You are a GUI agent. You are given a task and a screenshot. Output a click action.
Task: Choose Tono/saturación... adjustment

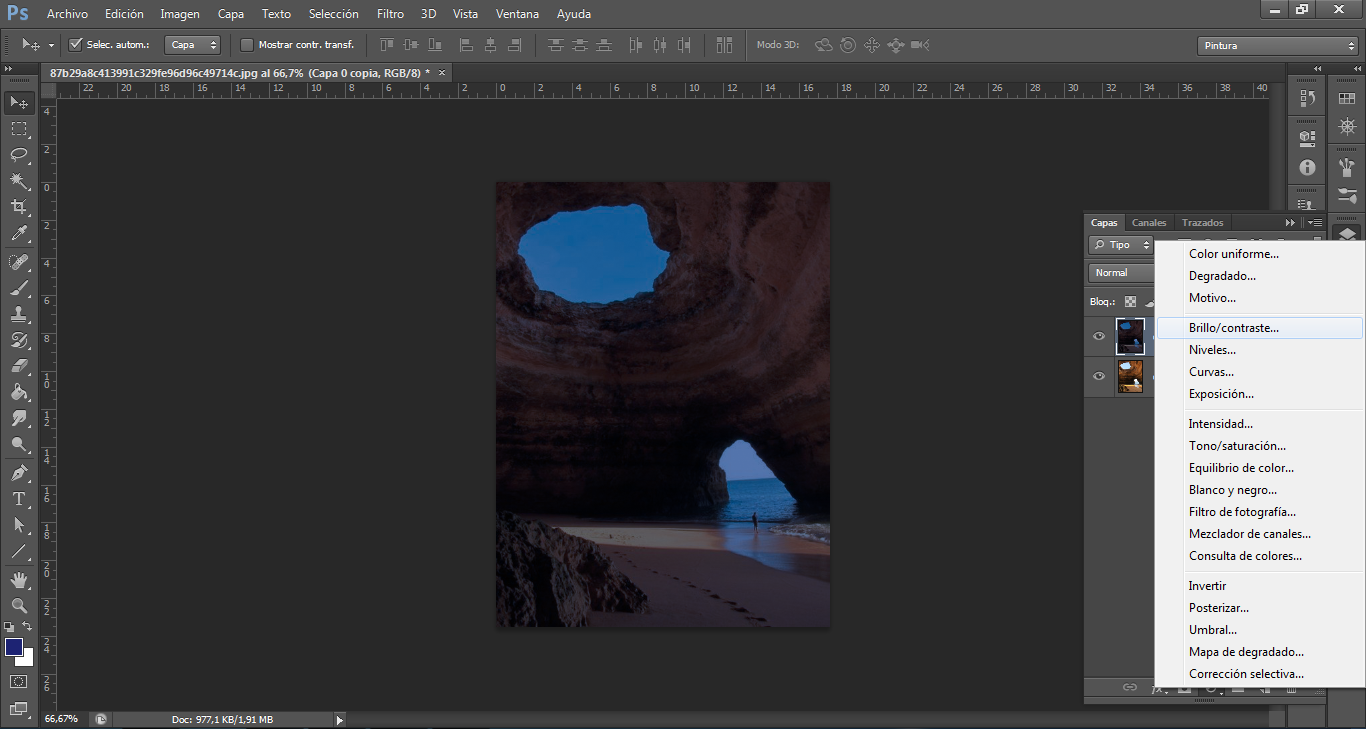(x=1260, y=446)
